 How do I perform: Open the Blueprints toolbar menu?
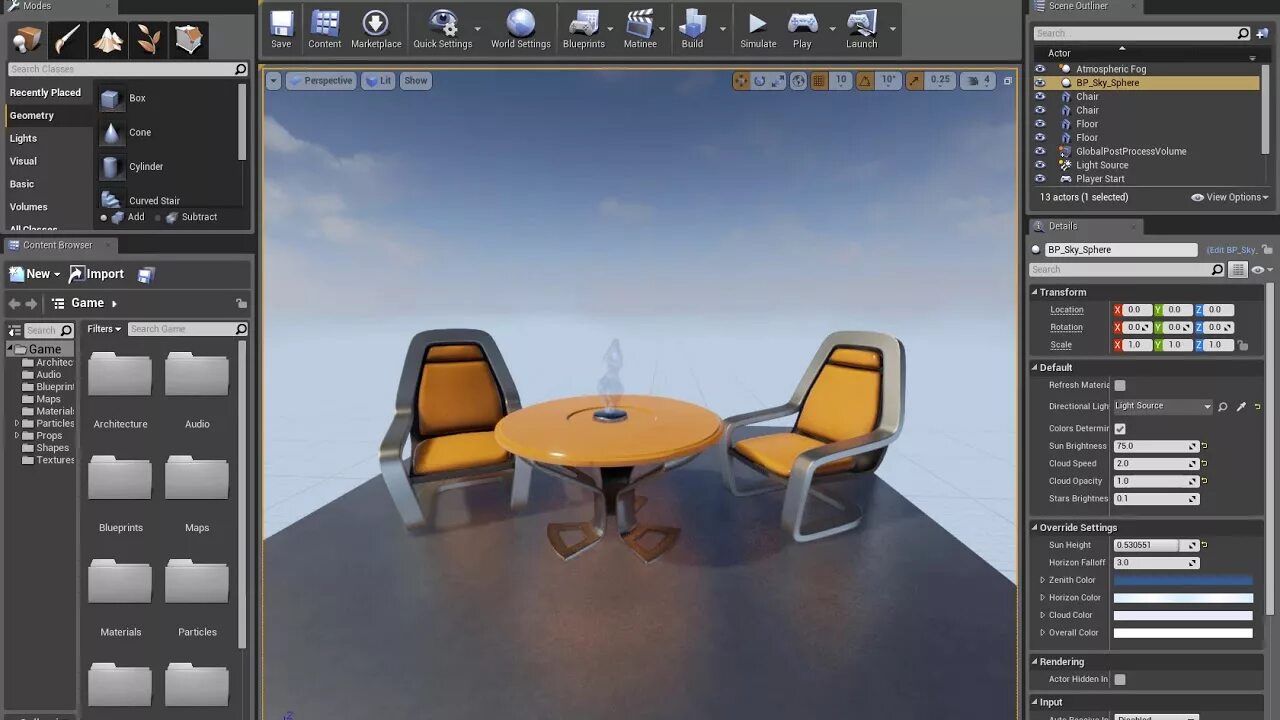pos(584,29)
